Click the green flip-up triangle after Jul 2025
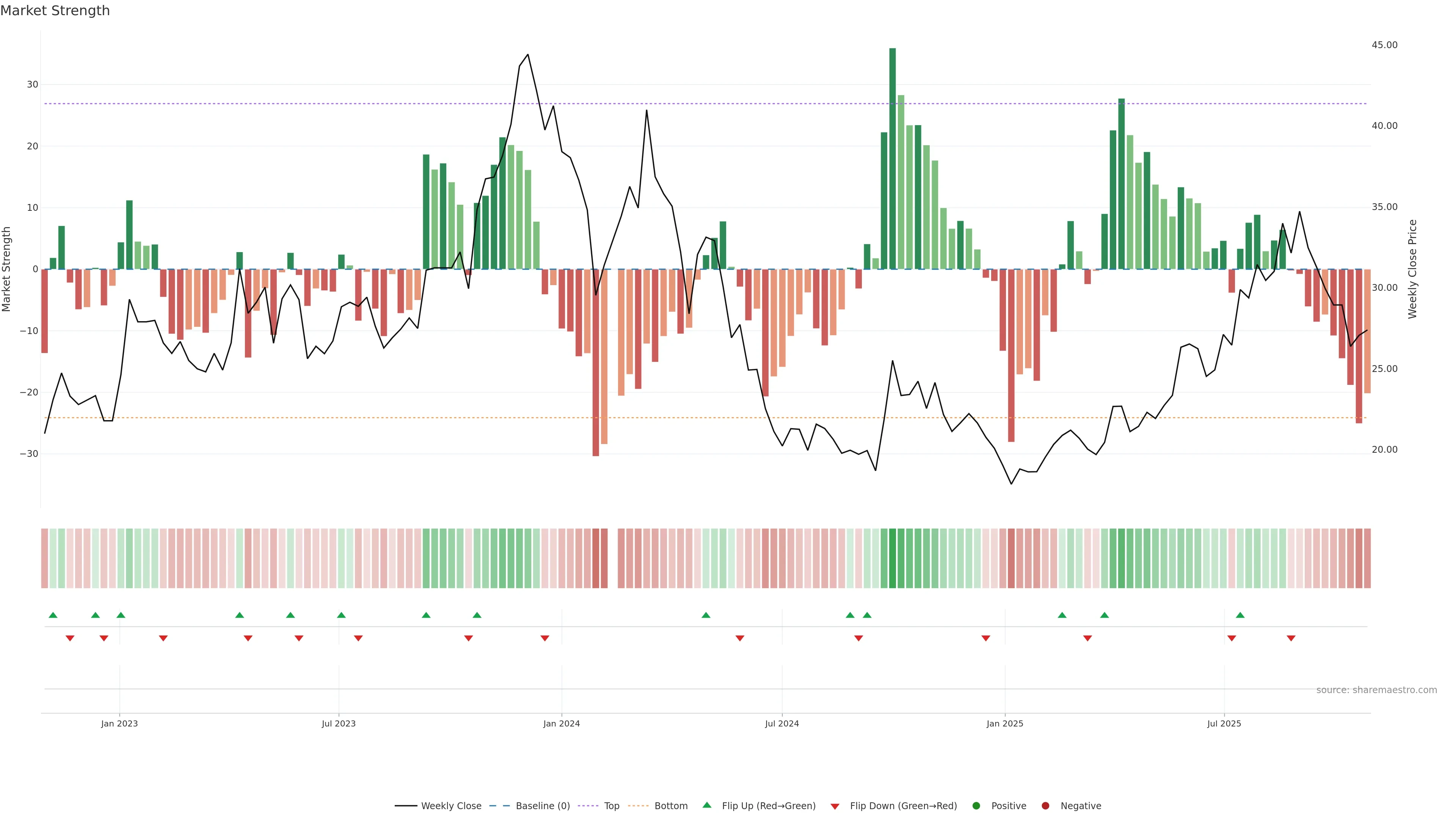Screen dimensions: 1456x819 pyautogui.click(x=1240, y=615)
